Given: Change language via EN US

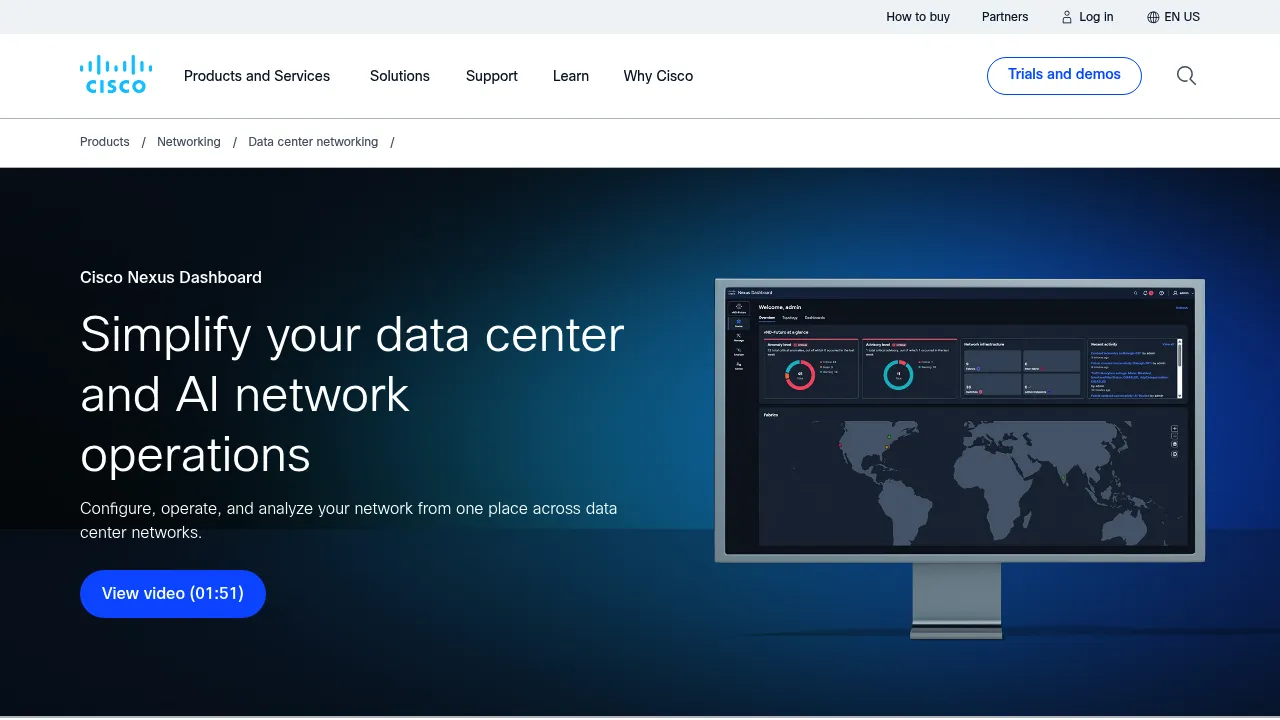Looking at the screenshot, I should (1182, 17).
